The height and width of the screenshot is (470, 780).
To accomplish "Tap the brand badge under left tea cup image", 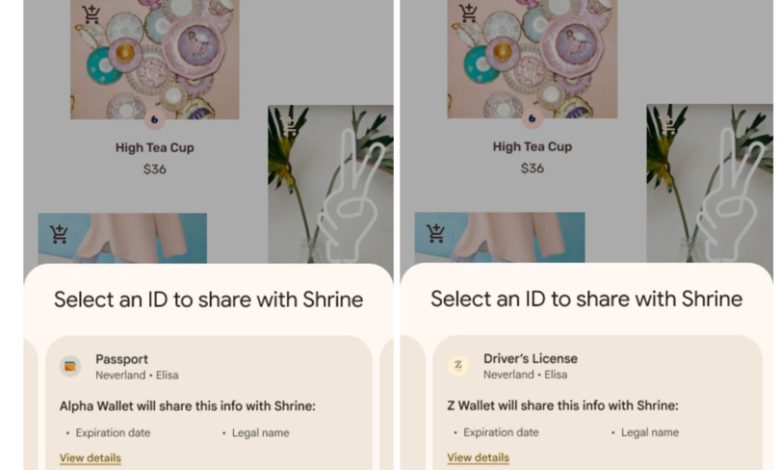I will point(154,119).
